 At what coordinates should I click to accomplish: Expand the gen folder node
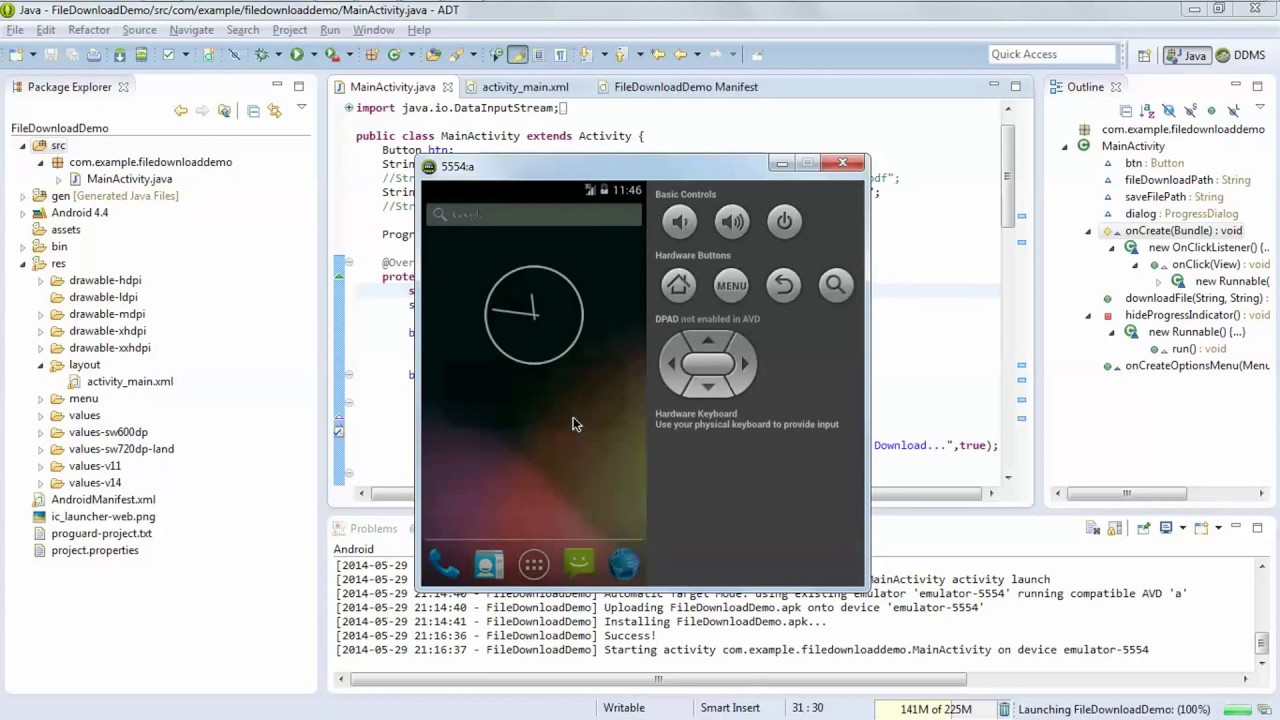[x=23, y=197]
